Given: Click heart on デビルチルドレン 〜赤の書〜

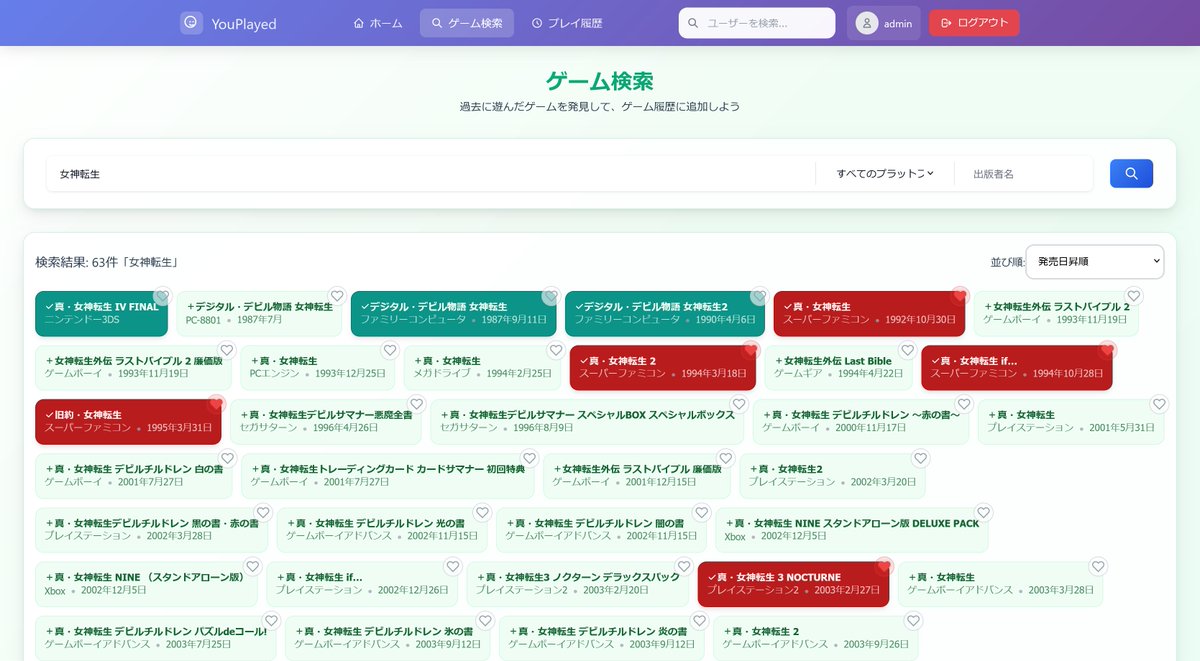Looking at the screenshot, I should point(964,404).
